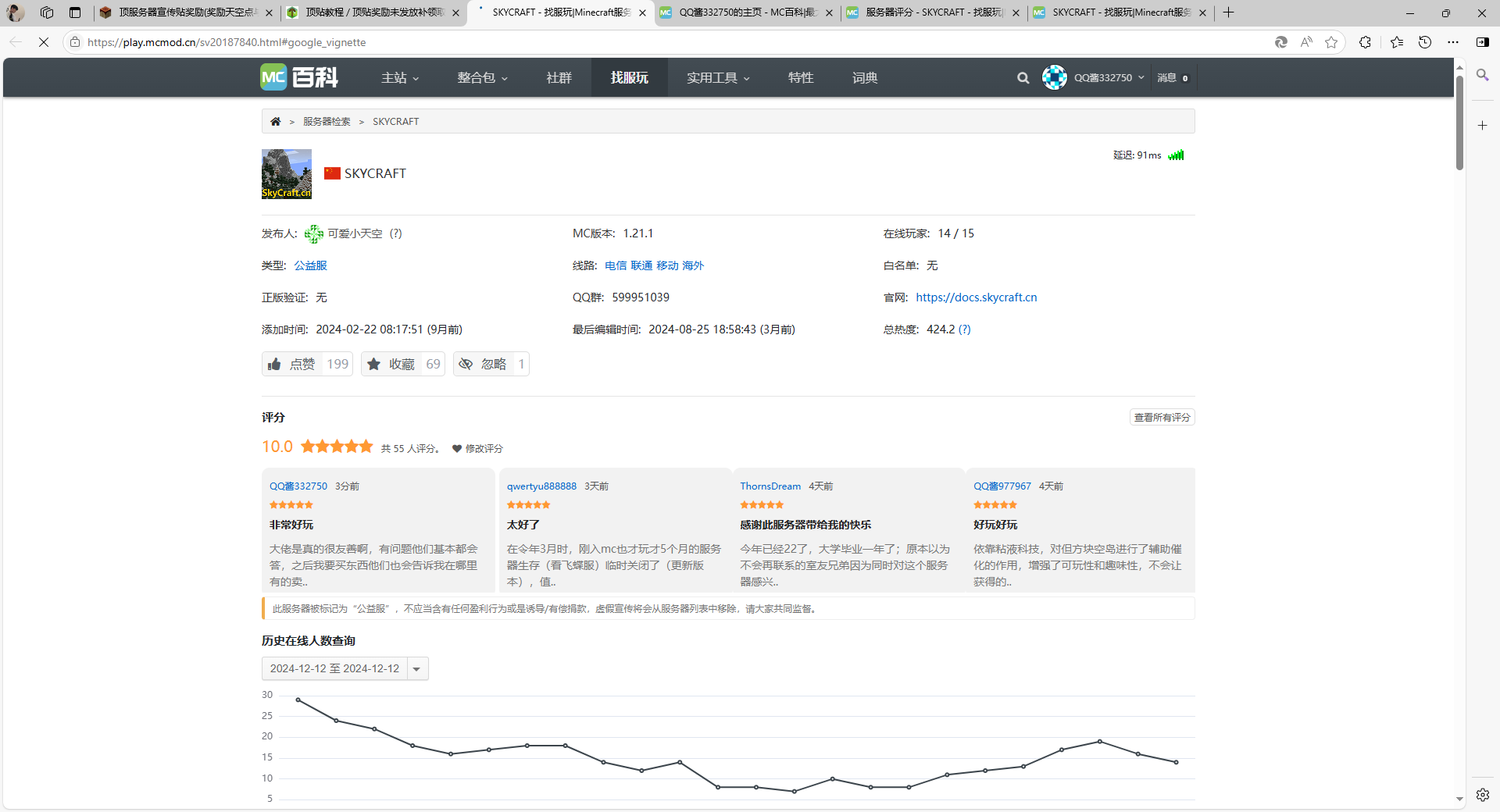Expand the 整合包 dropdown menu
1500x812 pixels.
pyautogui.click(x=482, y=78)
